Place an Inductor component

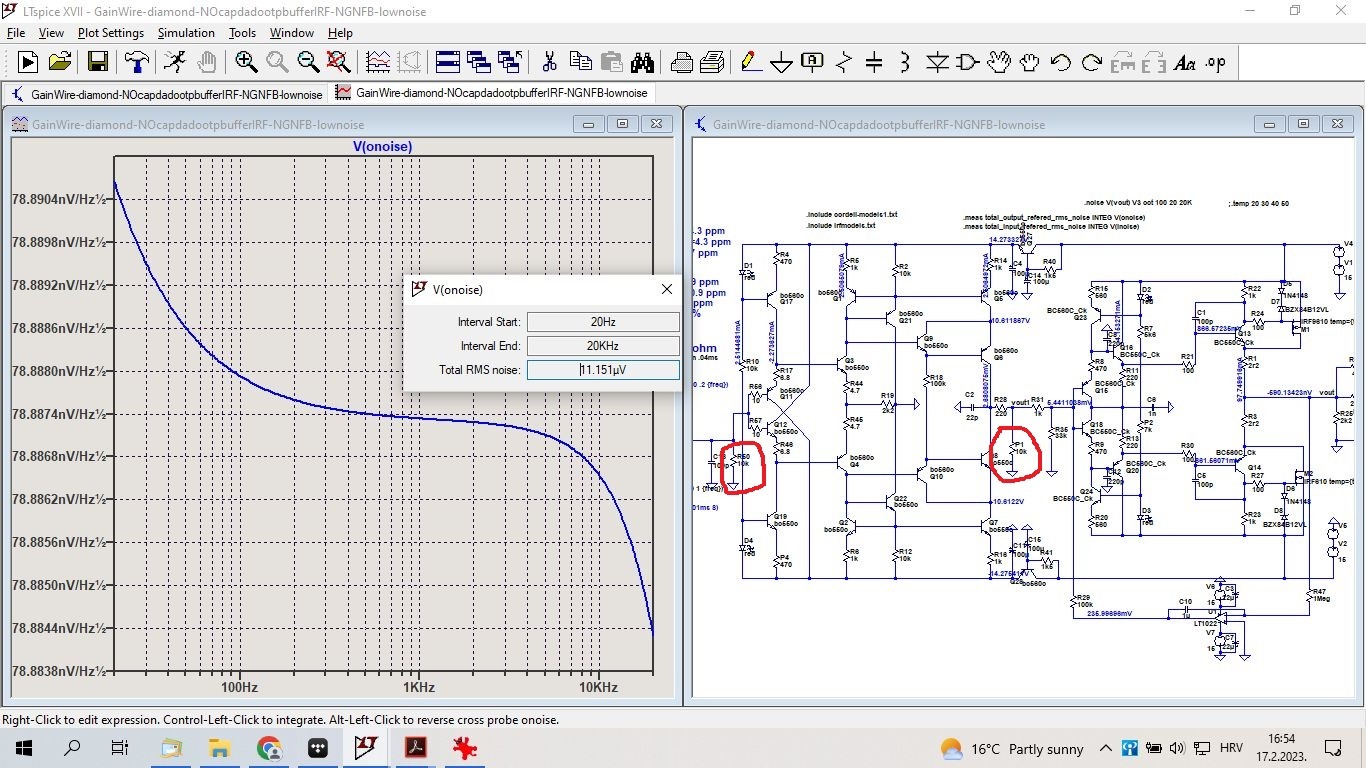pyautogui.click(x=905, y=62)
